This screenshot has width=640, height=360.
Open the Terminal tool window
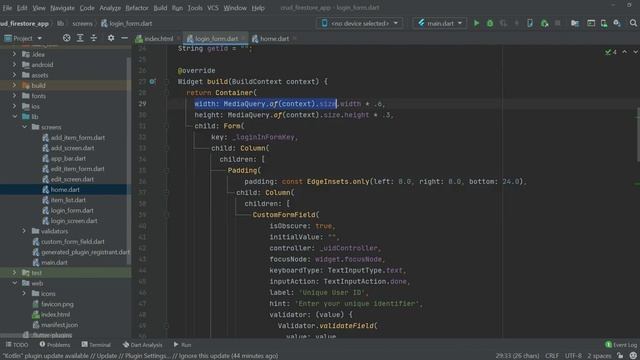point(96,345)
